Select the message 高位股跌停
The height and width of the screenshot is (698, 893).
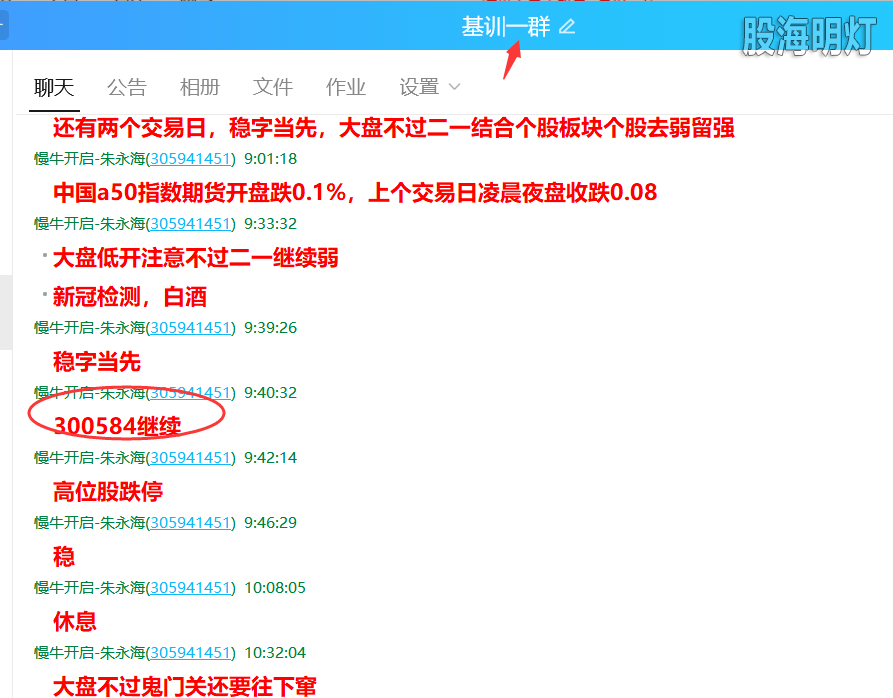tap(108, 491)
